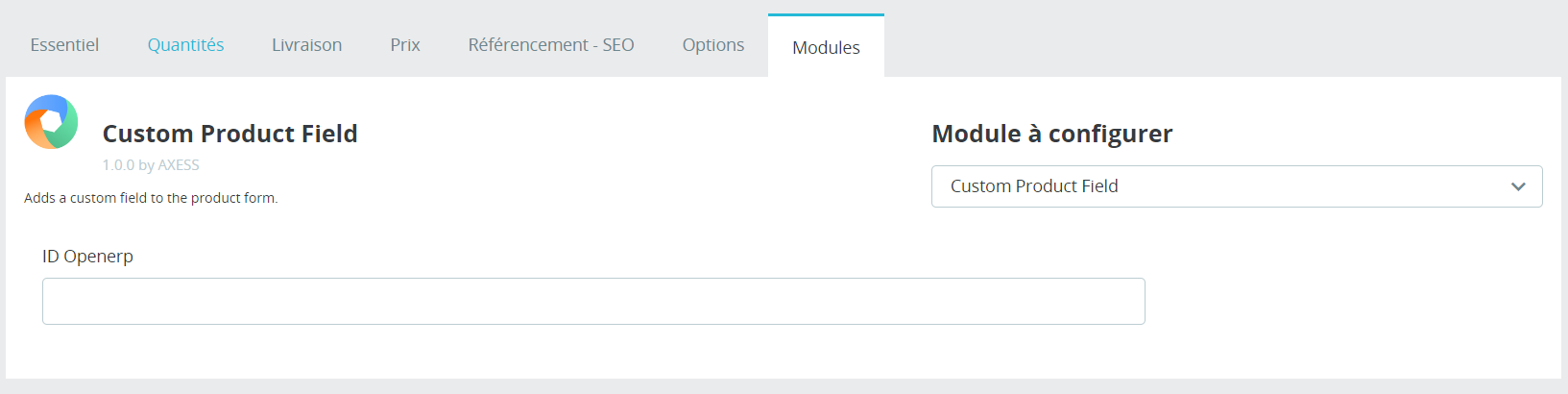Viewport: 1568px width, 394px height.
Task: Click the dropdown chevron arrow
Action: (x=1517, y=186)
